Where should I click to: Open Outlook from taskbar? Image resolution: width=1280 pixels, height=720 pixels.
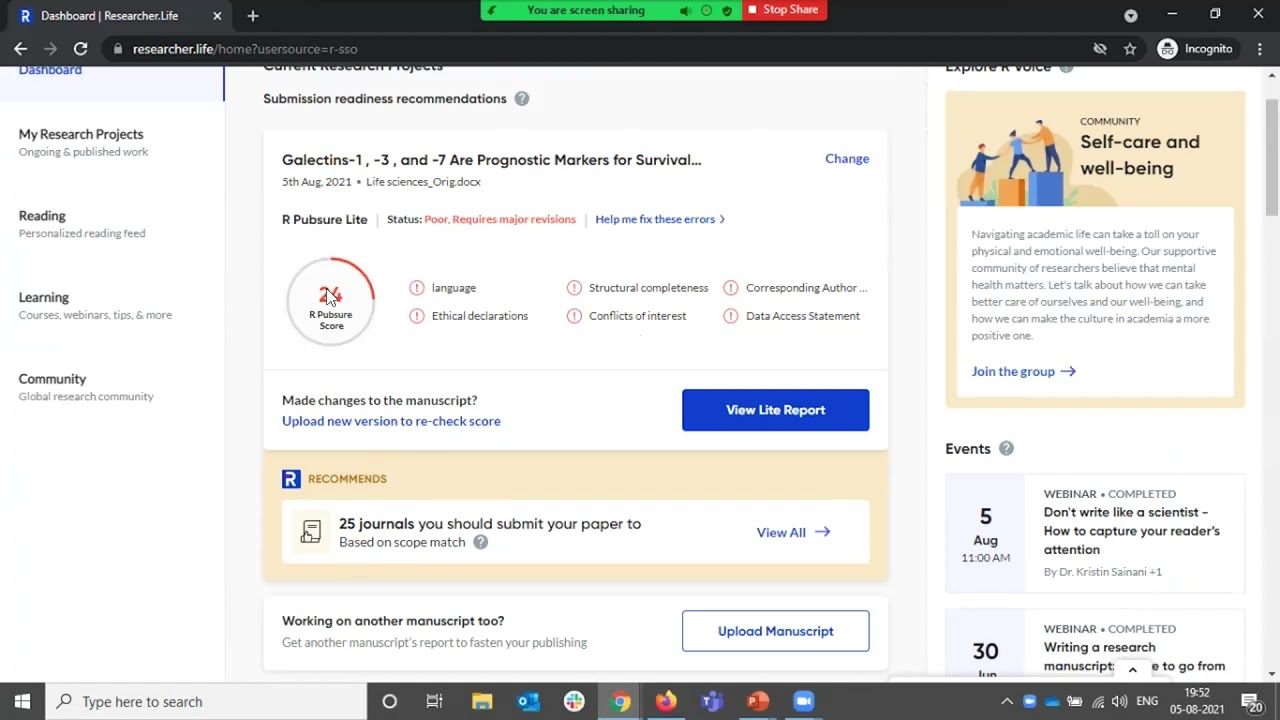pos(528,701)
